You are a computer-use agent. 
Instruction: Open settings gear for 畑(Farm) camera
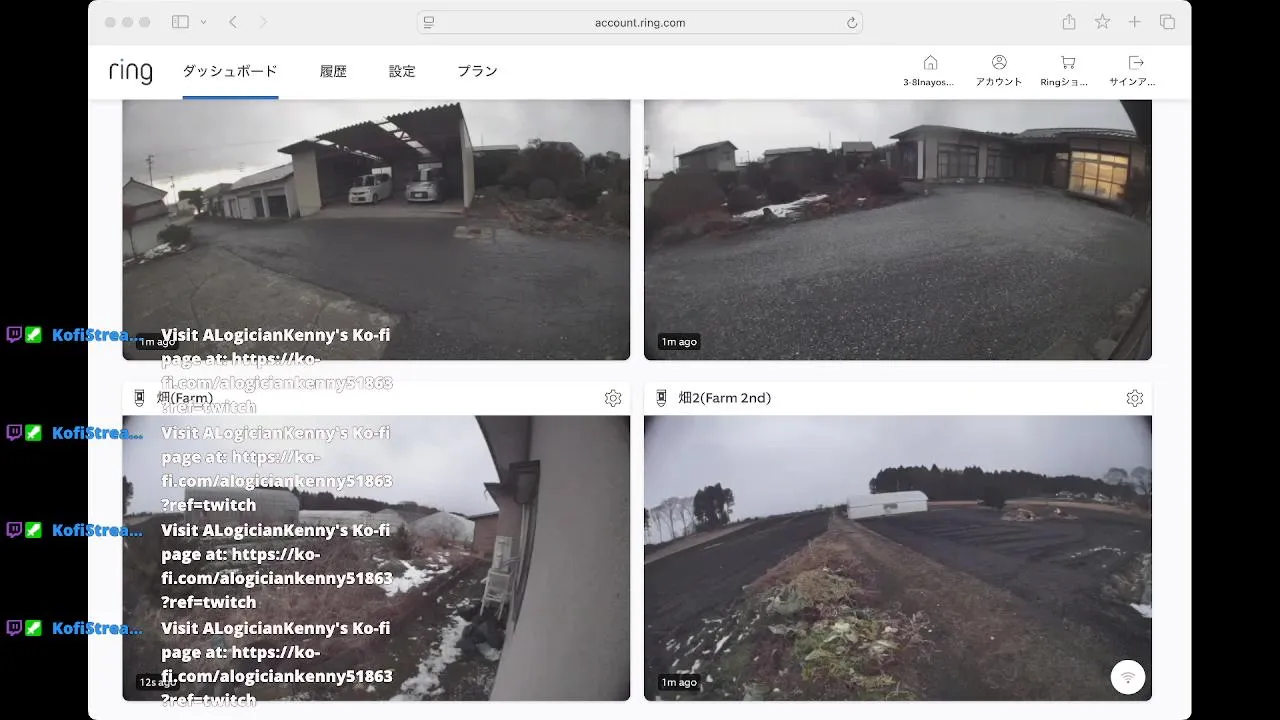click(613, 398)
